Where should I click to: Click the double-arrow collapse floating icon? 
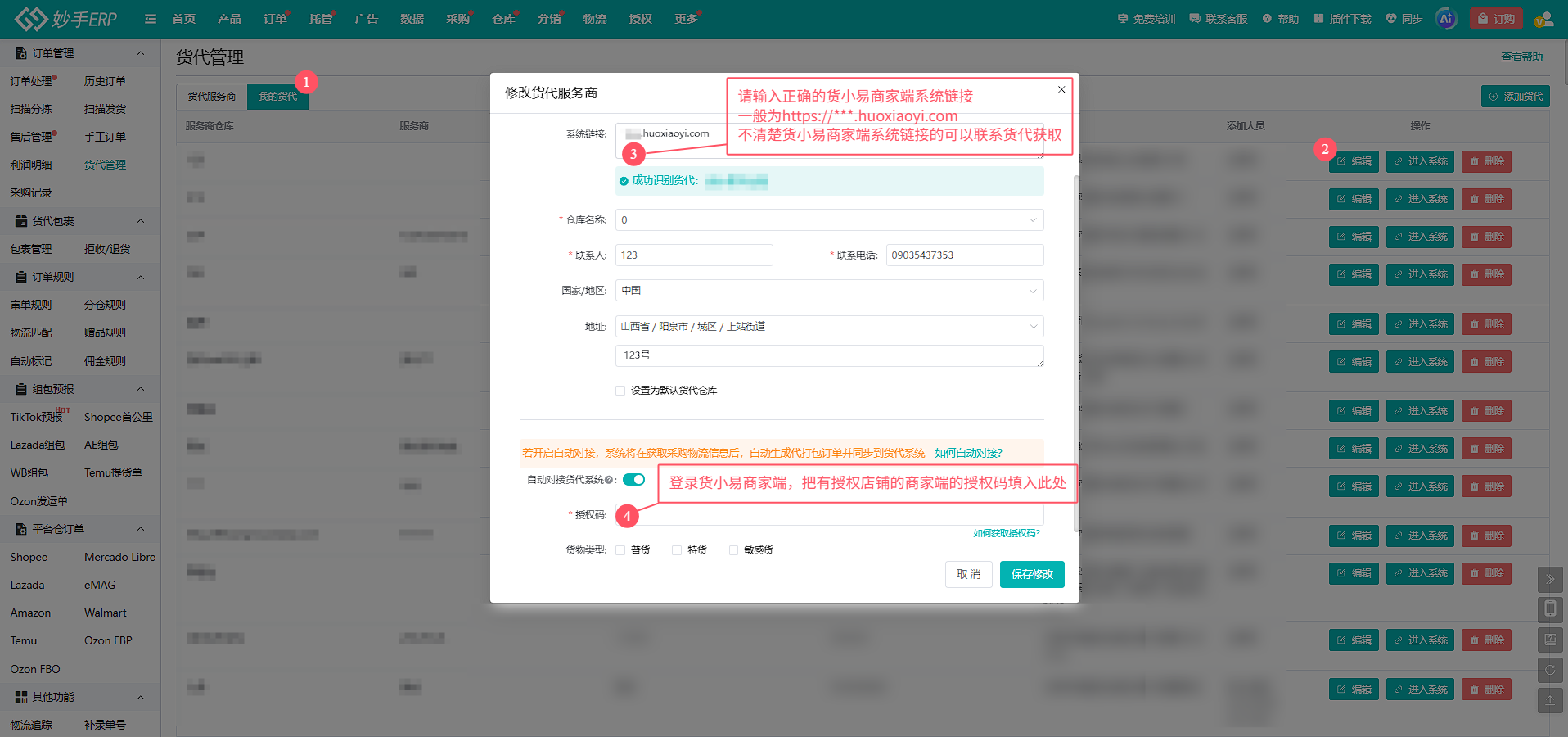coord(1550,580)
